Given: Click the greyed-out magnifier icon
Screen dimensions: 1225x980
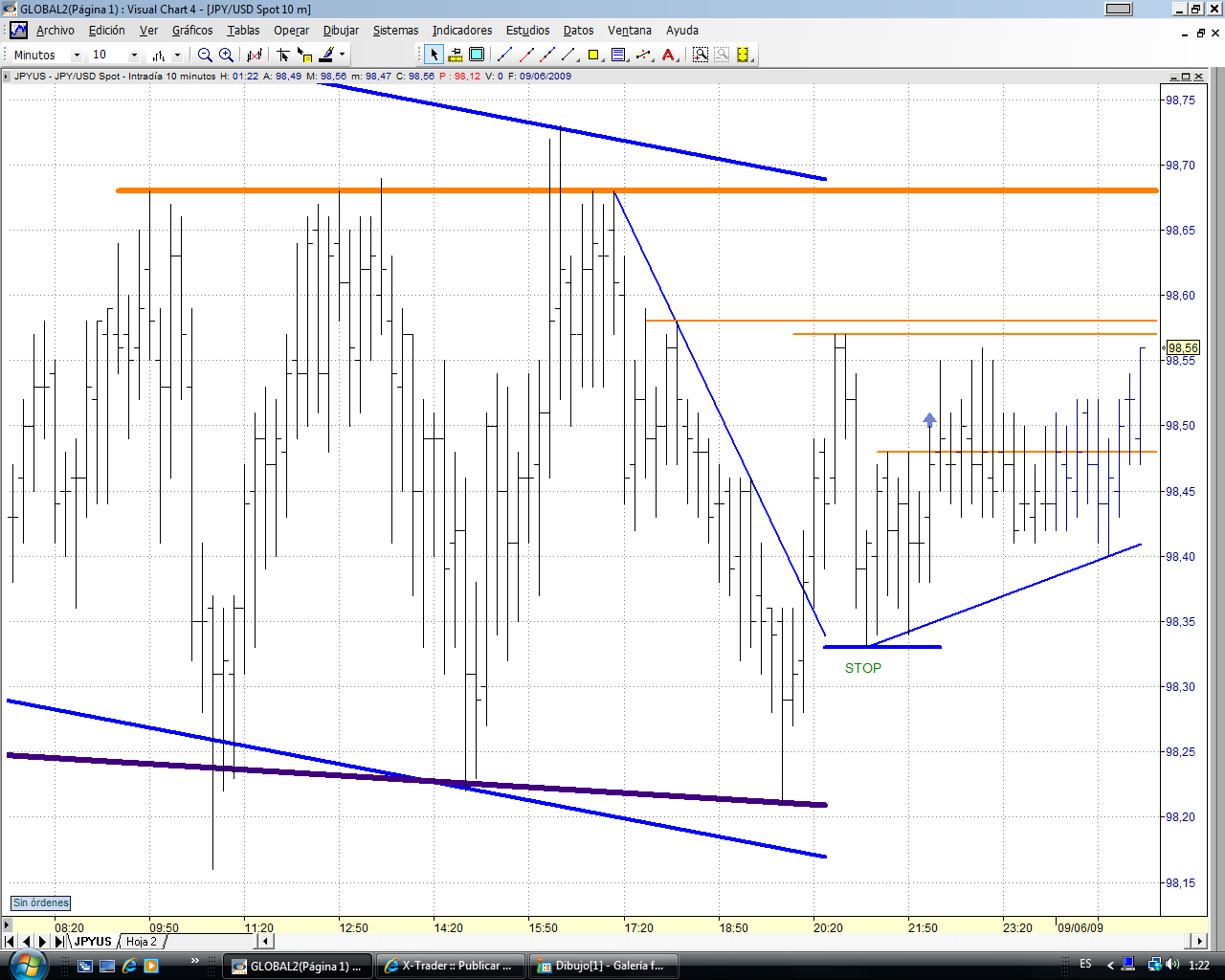Looking at the screenshot, I should tap(722, 55).
